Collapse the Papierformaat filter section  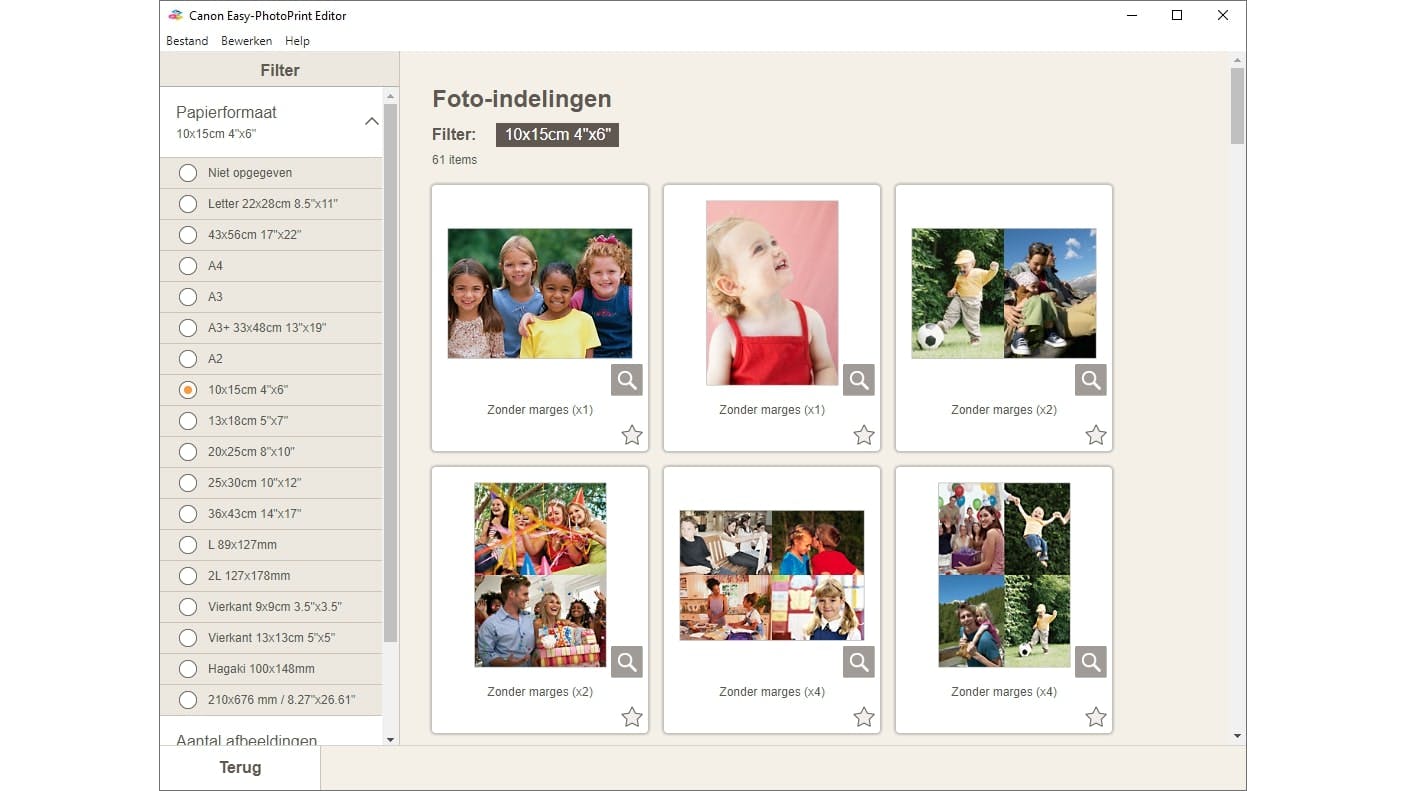371,121
